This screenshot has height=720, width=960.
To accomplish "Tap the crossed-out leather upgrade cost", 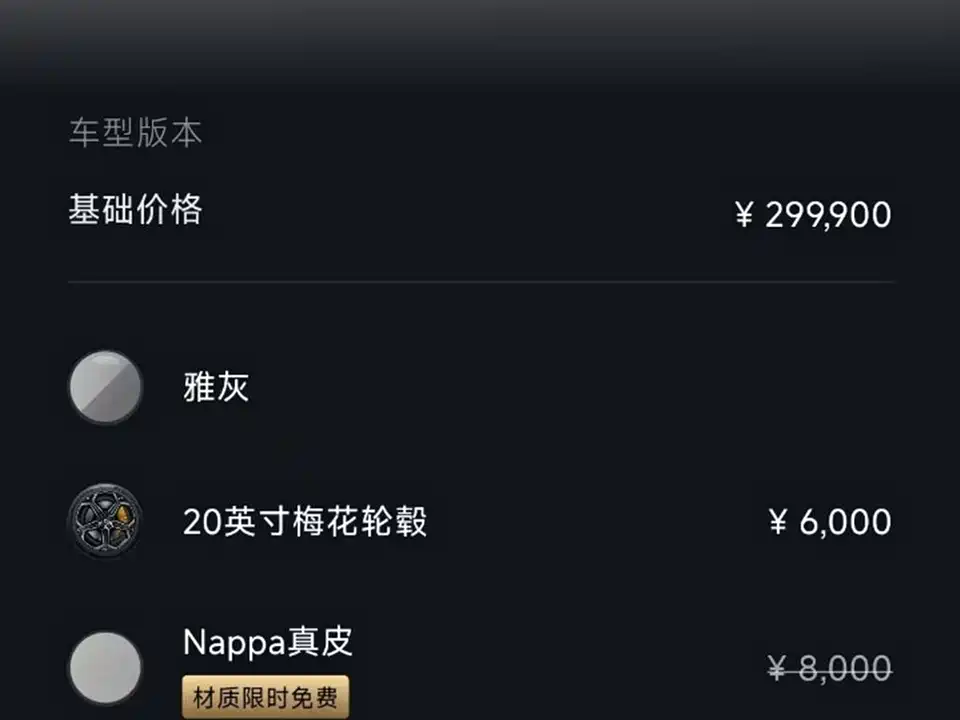I will pos(829,667).
